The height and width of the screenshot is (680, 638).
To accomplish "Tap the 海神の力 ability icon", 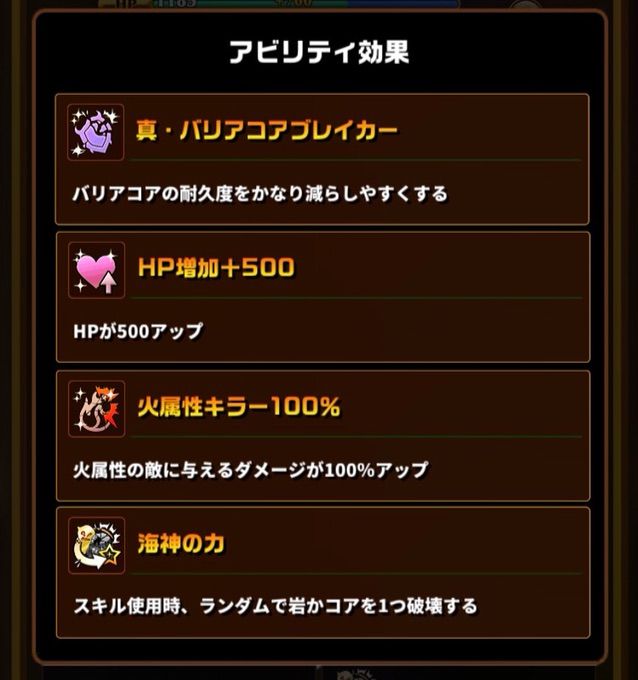I will [x=97, y=546].
